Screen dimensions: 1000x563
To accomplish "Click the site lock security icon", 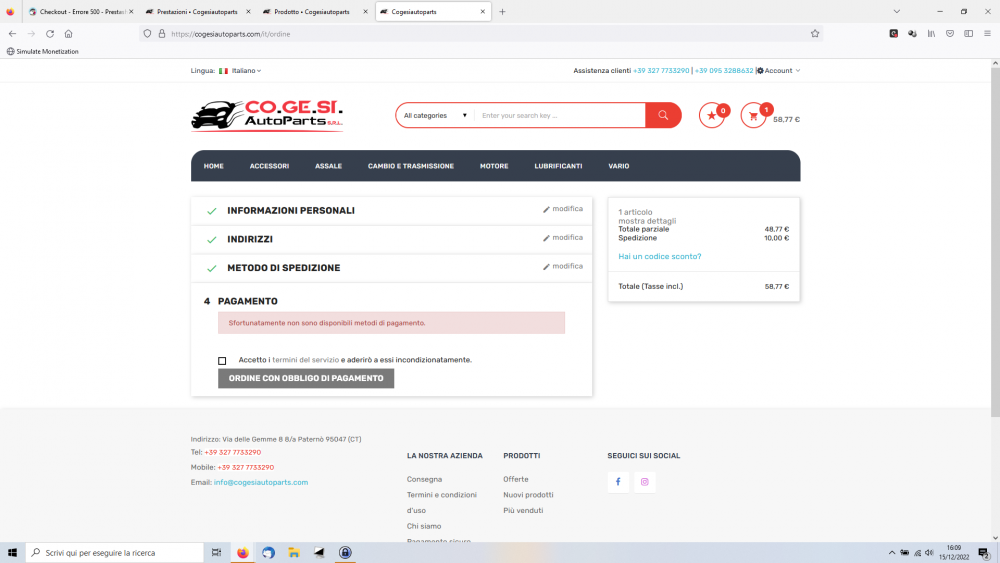I will coord(162,34).
